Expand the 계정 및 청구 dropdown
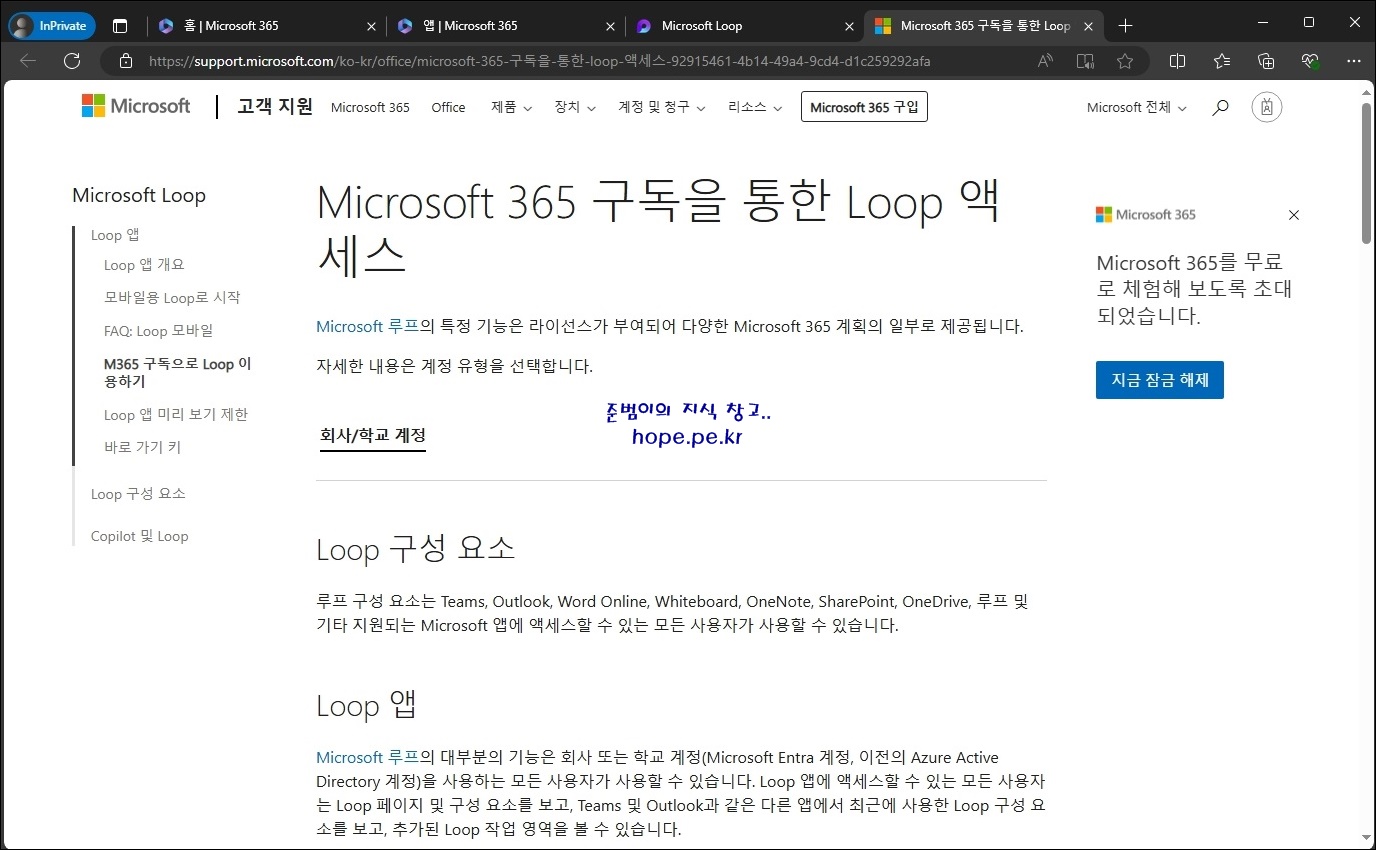This screenshot has width=1376, height=850. point(662,107)
